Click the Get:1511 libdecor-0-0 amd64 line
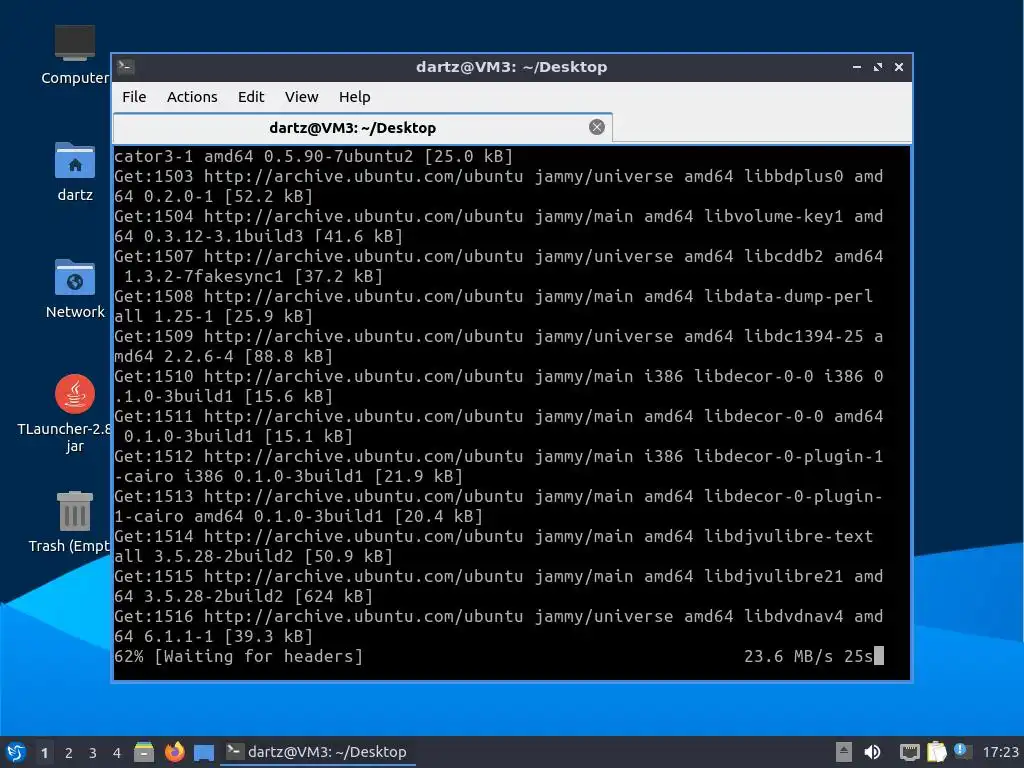 pos(499,426)
